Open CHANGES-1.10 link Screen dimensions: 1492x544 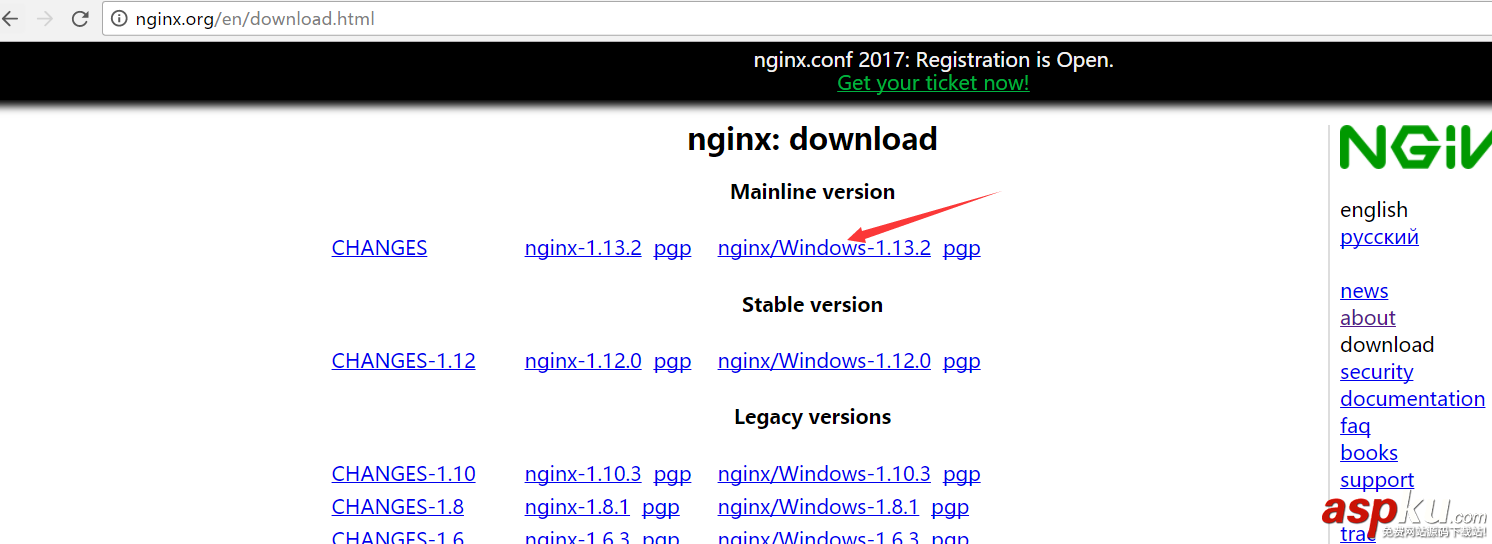pyautogui.click(x=403, y=474)
